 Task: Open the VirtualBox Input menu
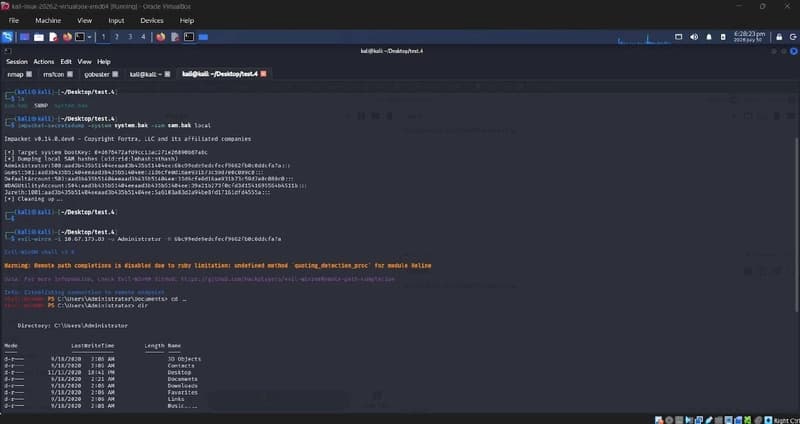point(116,20)
